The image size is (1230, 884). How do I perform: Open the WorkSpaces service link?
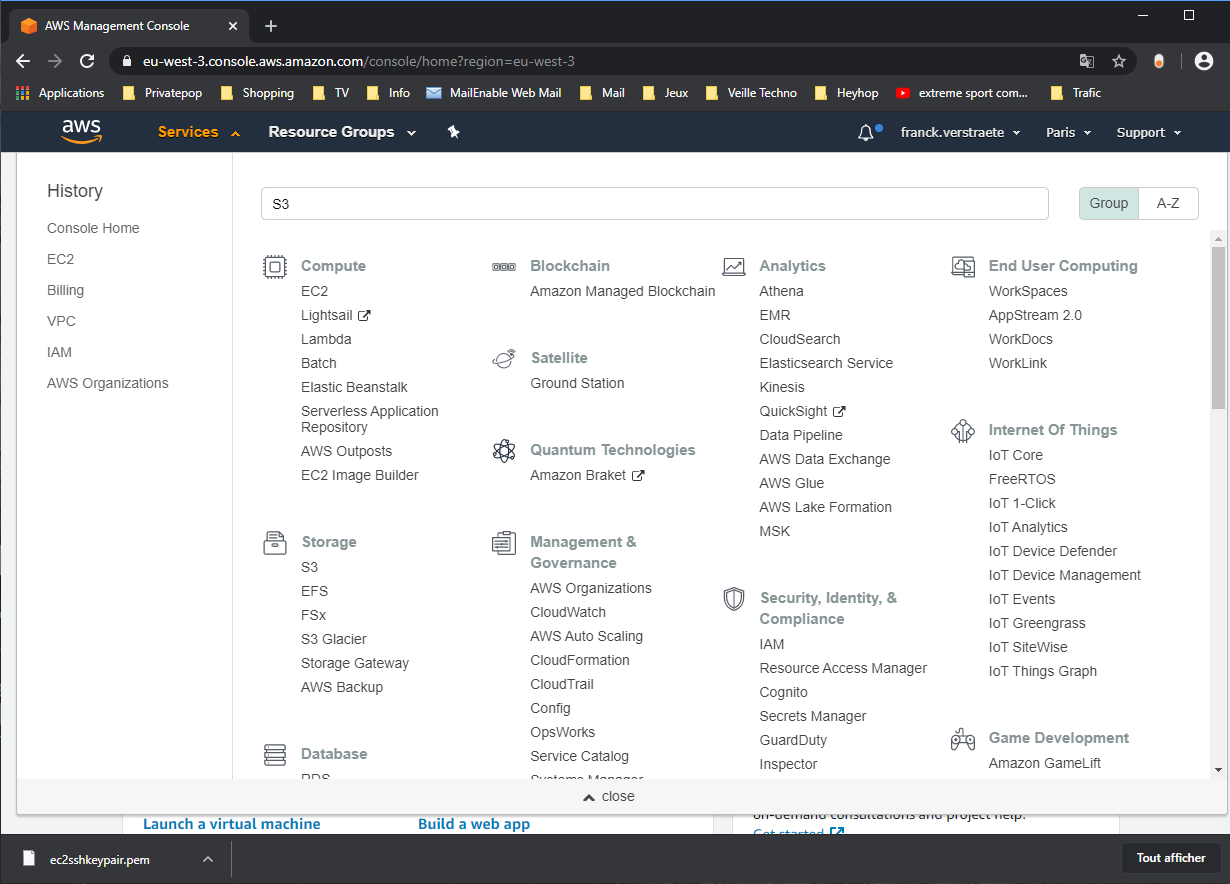[x=1028, y=291]
